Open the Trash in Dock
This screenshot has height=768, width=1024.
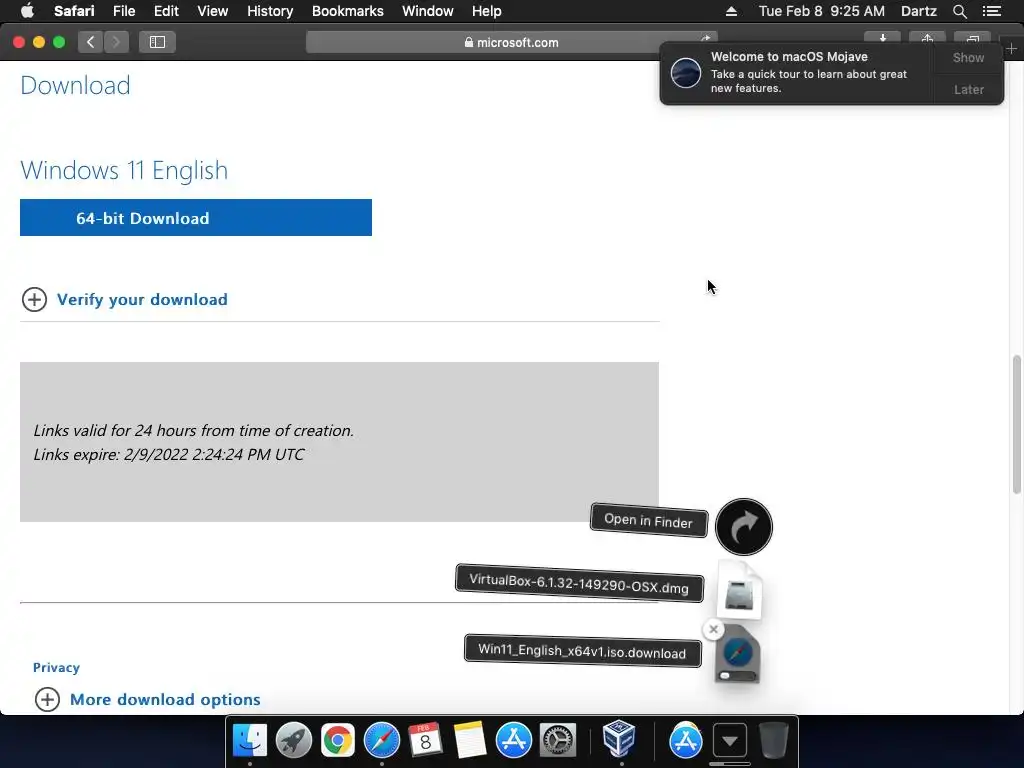pos(774,741)
